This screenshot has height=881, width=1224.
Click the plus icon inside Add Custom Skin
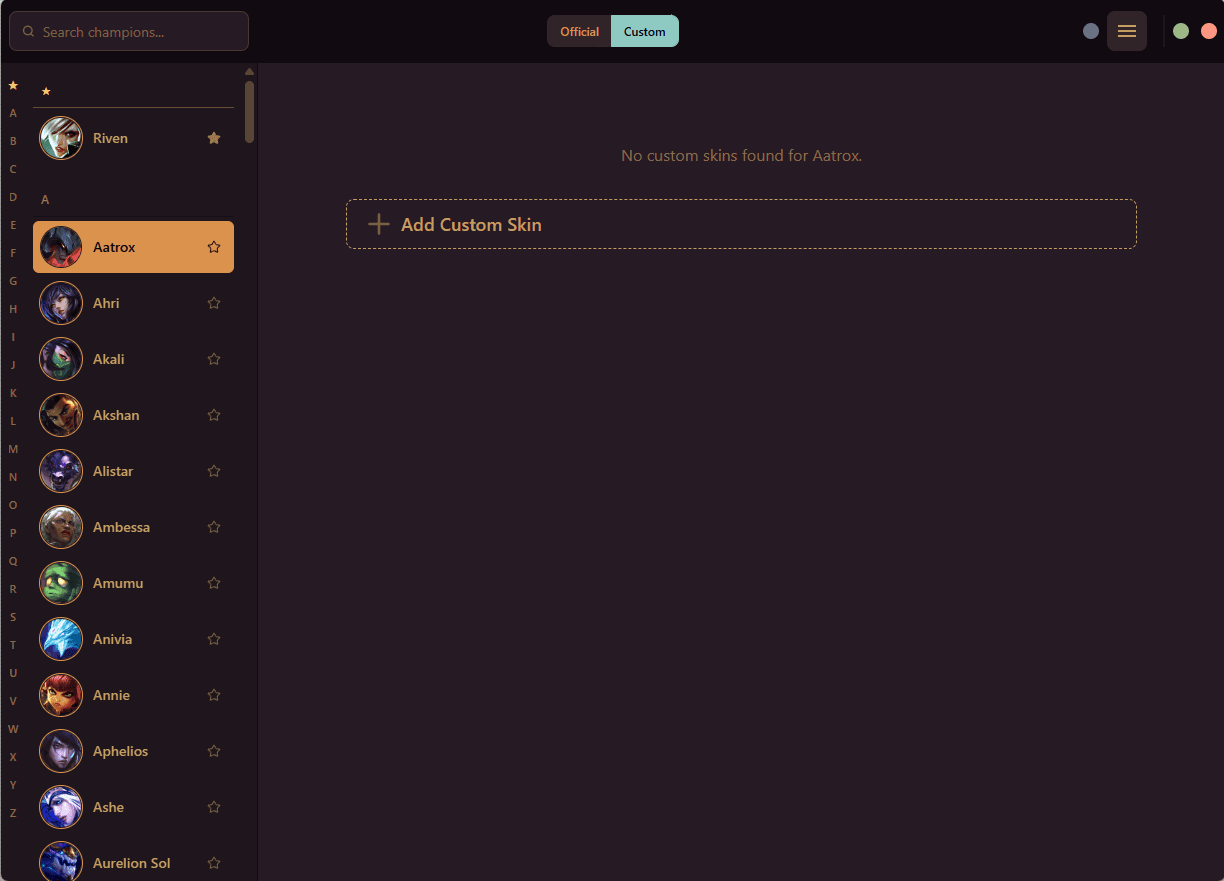[x=379, y=224]
